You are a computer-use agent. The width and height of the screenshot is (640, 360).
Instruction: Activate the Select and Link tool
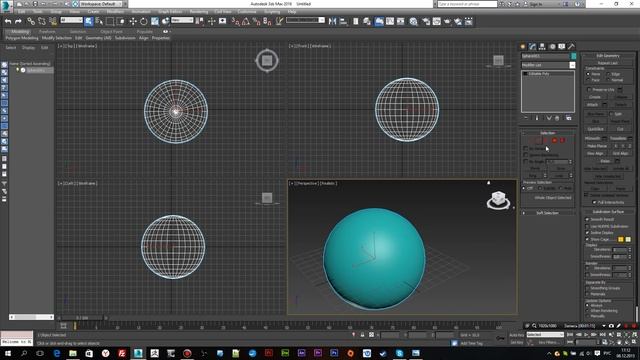[31, 21]
